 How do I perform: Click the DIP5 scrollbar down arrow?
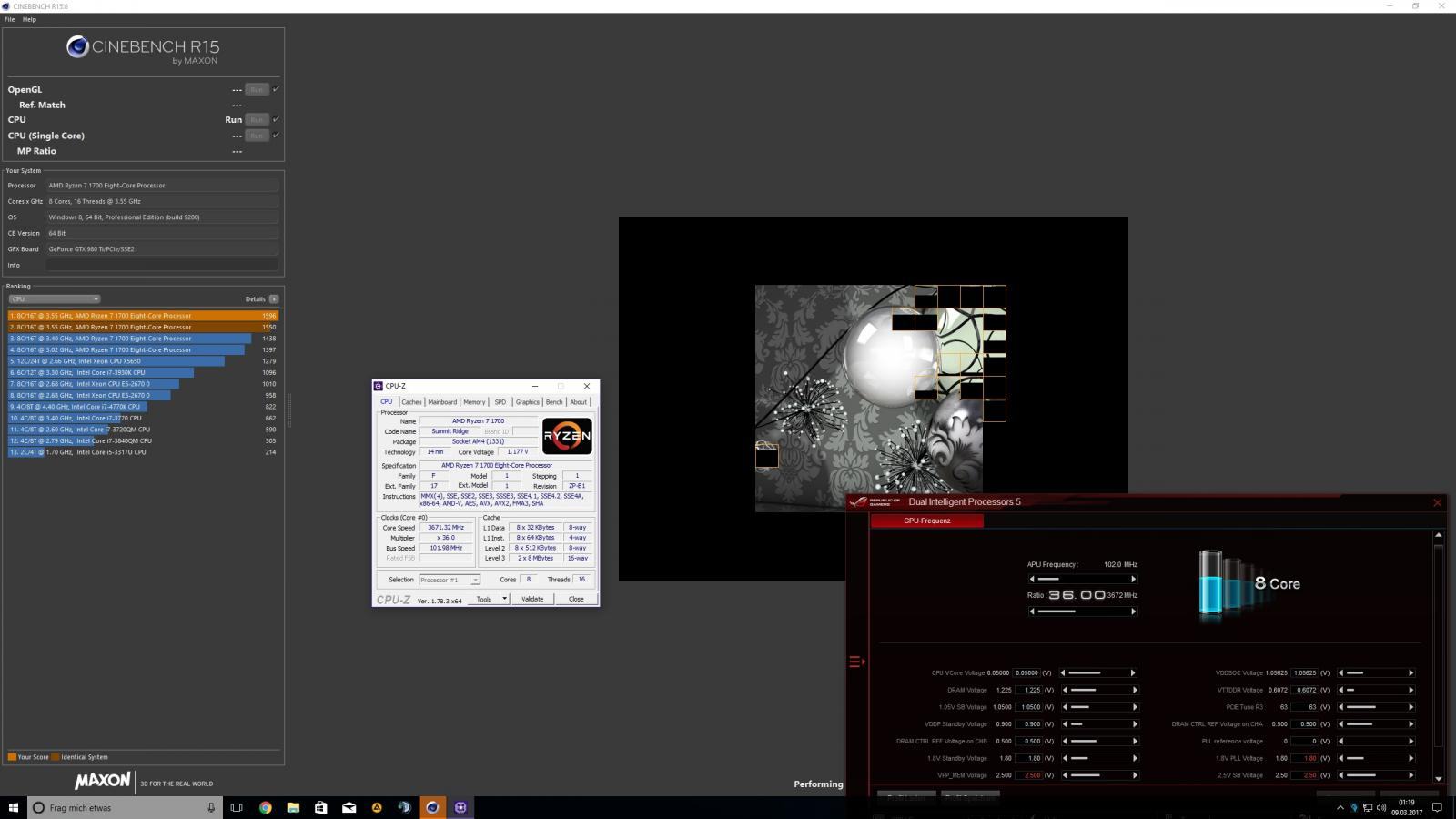[x=1439, y=779]
